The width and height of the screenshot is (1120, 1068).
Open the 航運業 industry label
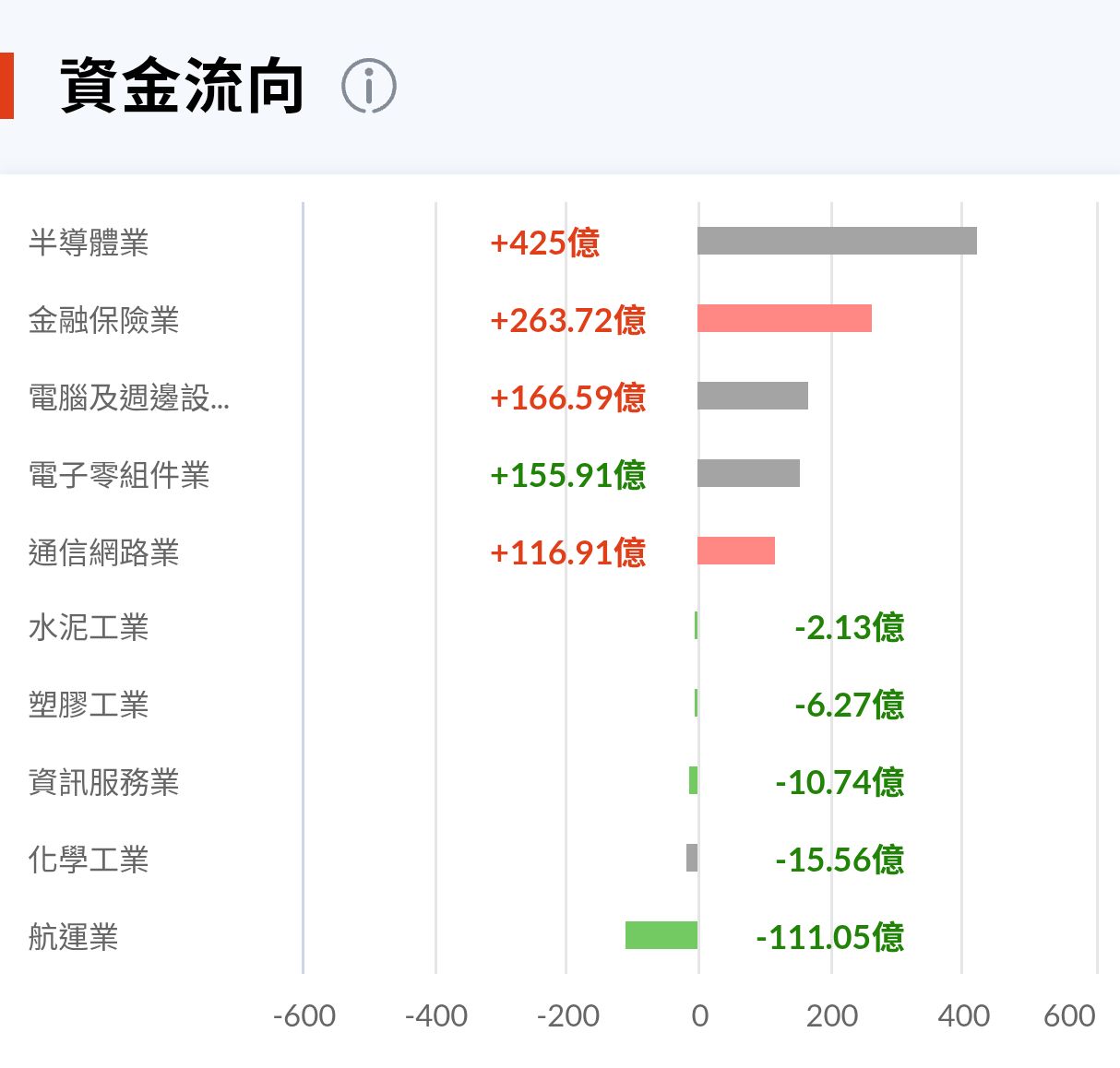[74, 937]
